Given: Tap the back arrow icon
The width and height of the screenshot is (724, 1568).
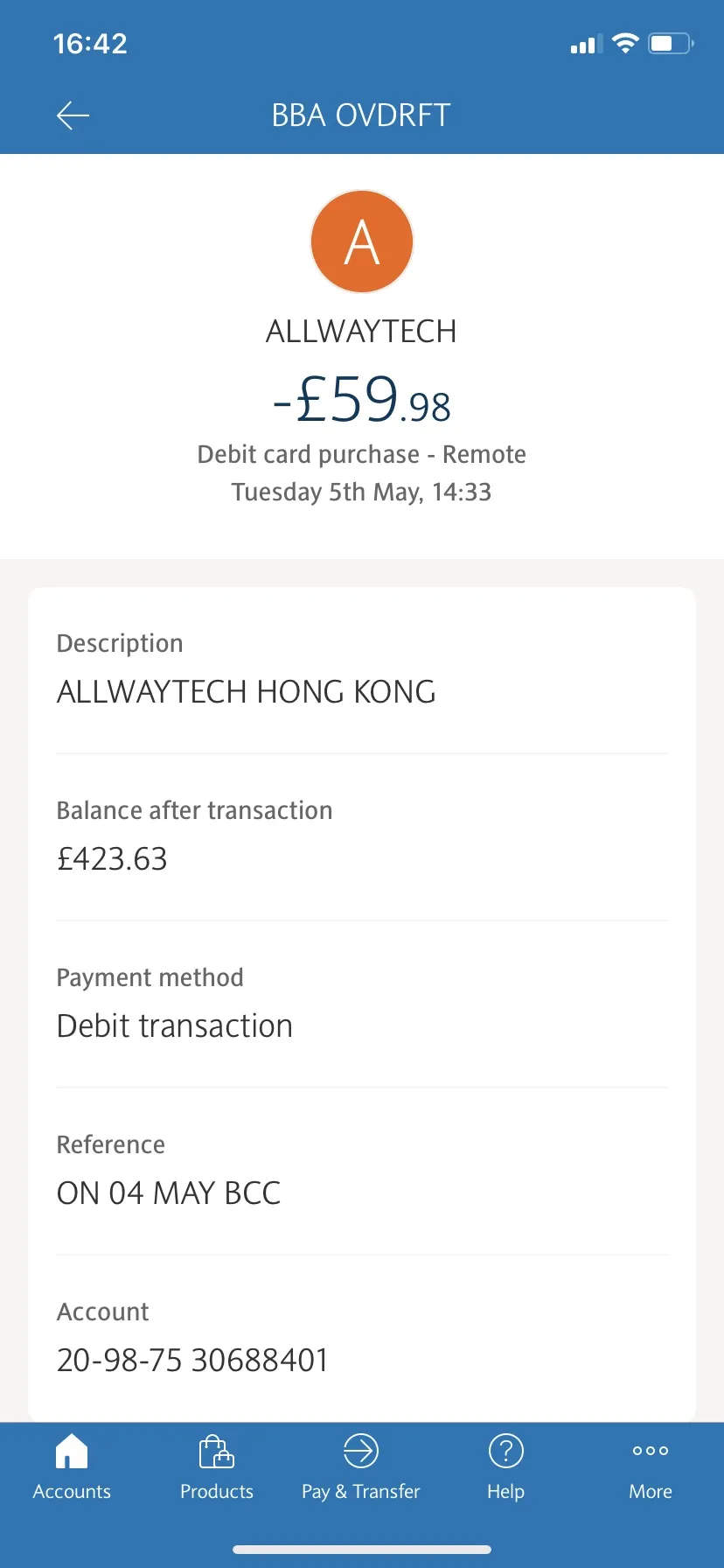Looking at the screenshot, I should click(x=73, y=115).
